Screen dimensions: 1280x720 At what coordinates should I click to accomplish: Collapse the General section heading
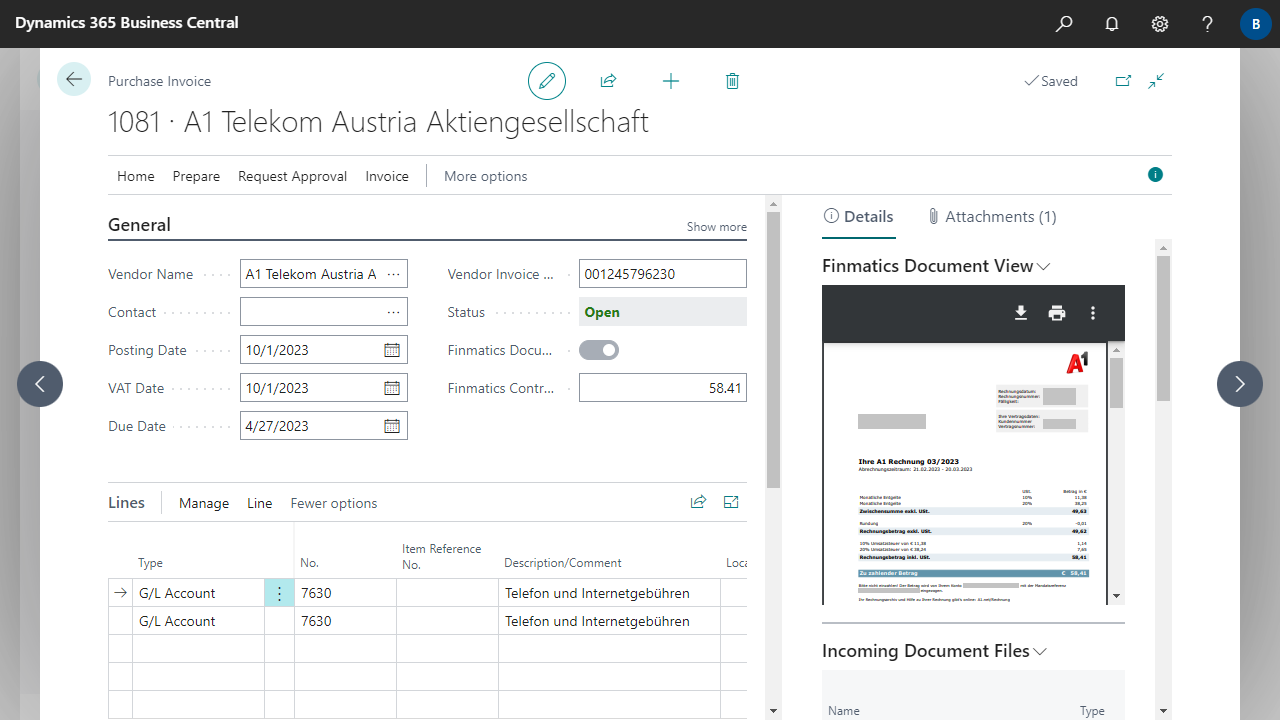(x=139, y=225)
